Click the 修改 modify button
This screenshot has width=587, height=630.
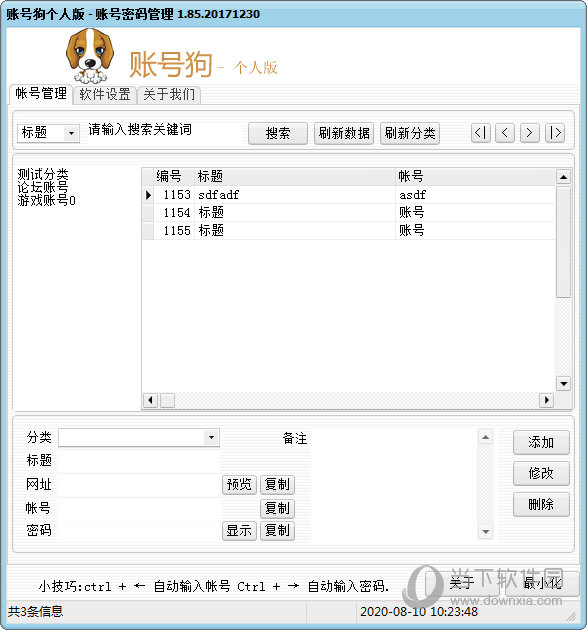click(x=541, y=473)
